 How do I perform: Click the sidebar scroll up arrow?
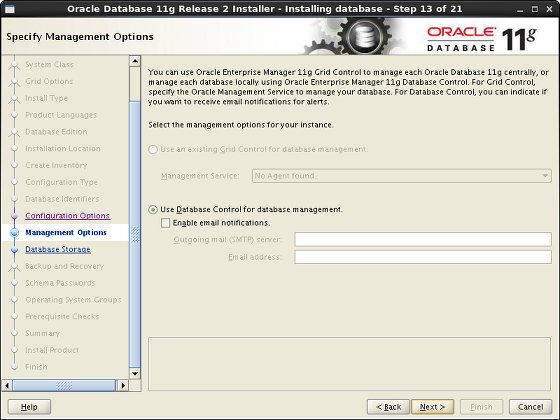click(135, 61)
